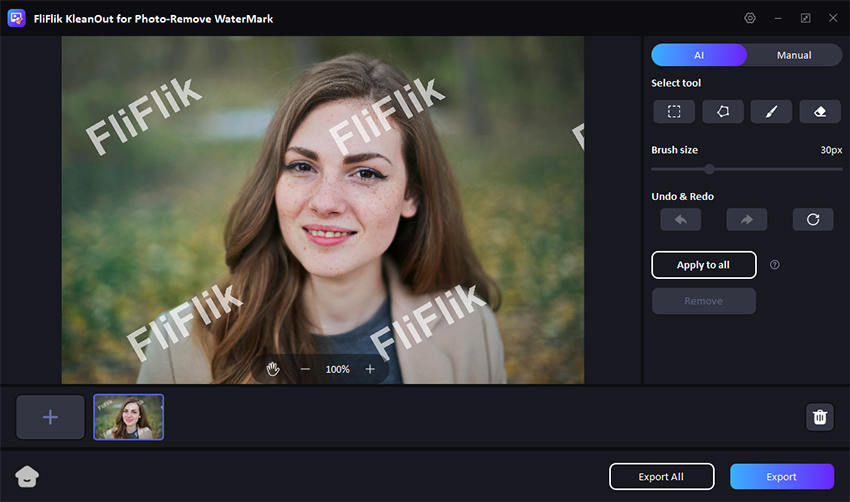Viewport: 850px width, 502px height.
Task: Switch to the Manual mode tab
Action: [794, 55]
